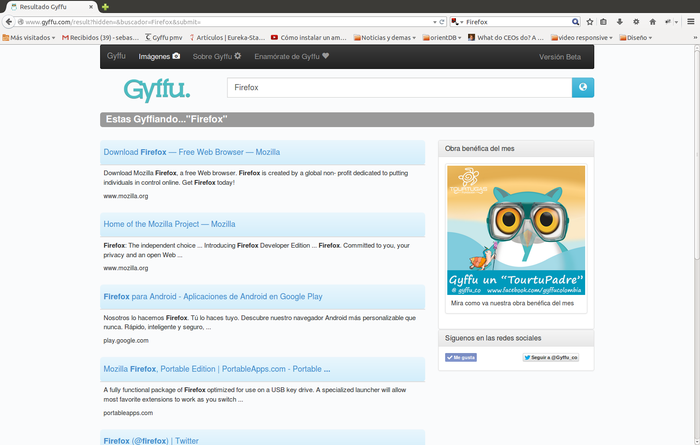Open the downloads arrow icon
This screenshot has height=445, width=700.
620,22
